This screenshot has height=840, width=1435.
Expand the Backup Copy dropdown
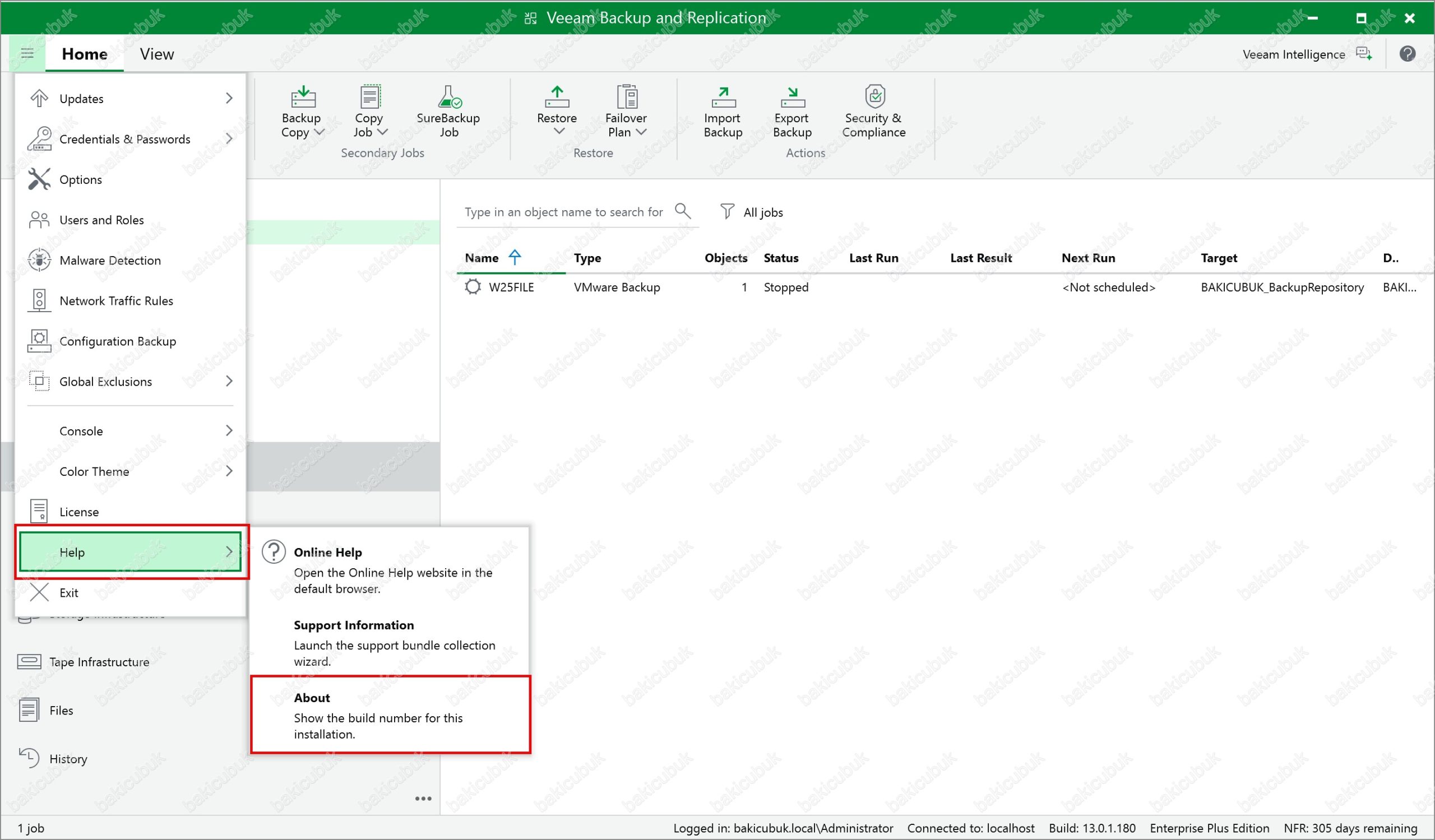coord(320,132)
